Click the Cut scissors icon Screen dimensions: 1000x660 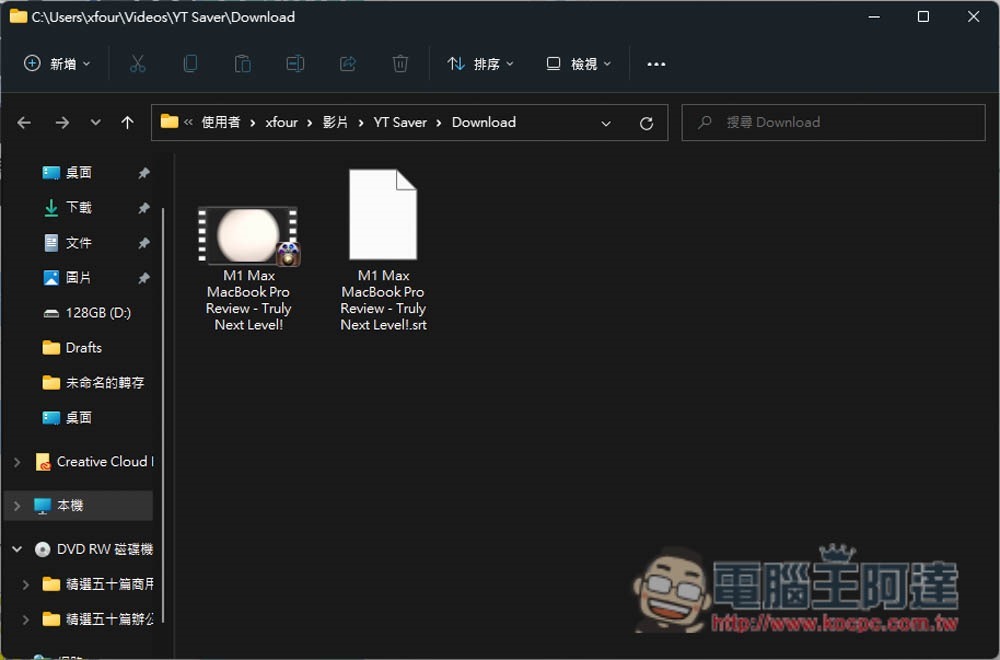coord(137,64)
